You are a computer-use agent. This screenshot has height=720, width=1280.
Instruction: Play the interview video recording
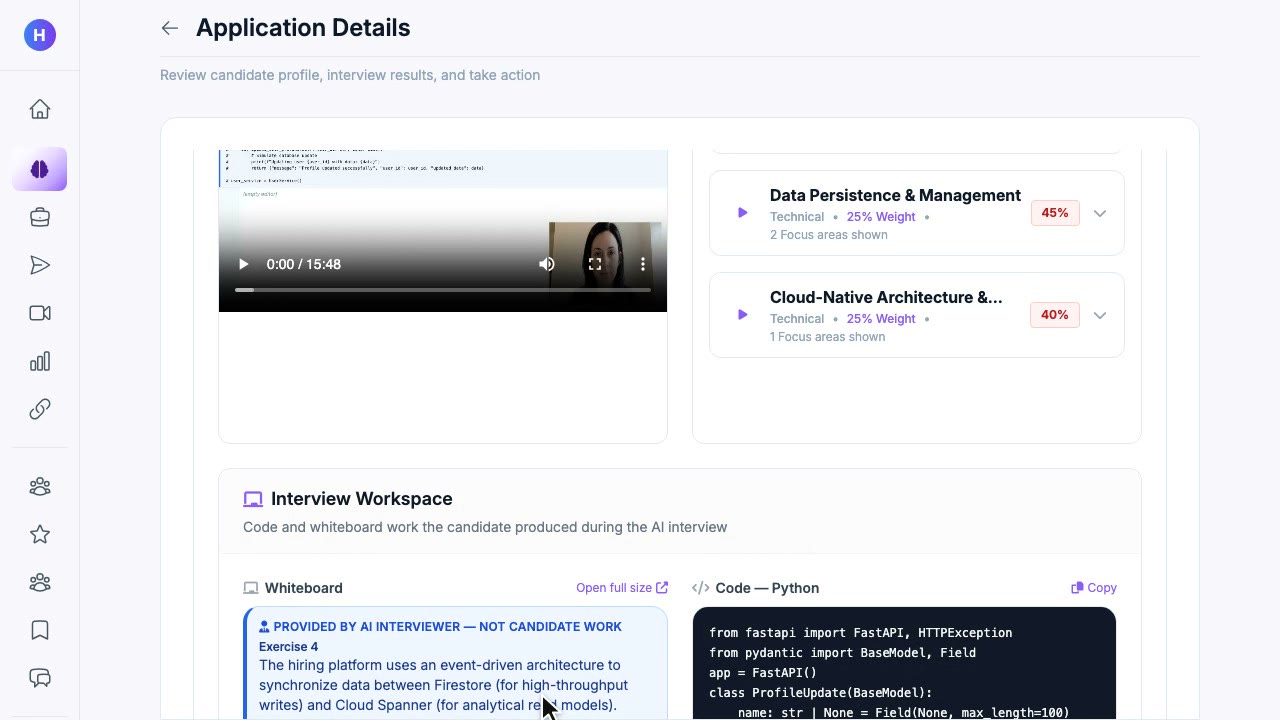(243, 264)
